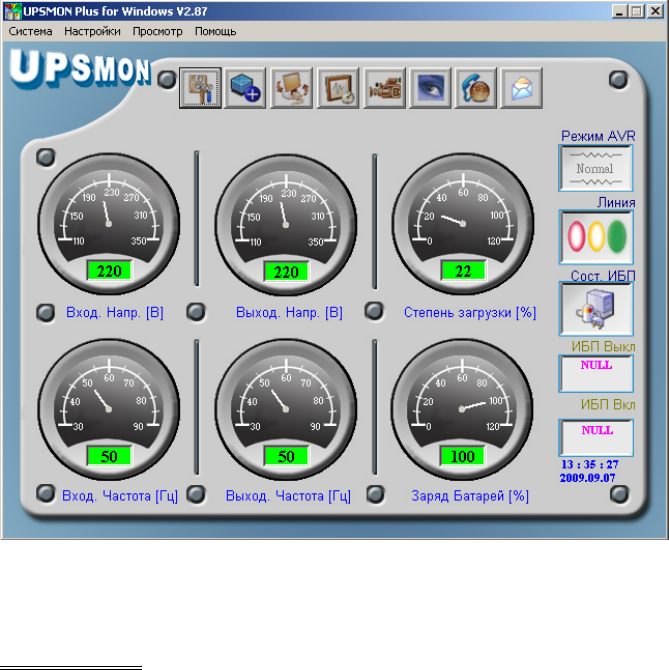
Task: Open the Настройки menu
Action: point(92,31)
